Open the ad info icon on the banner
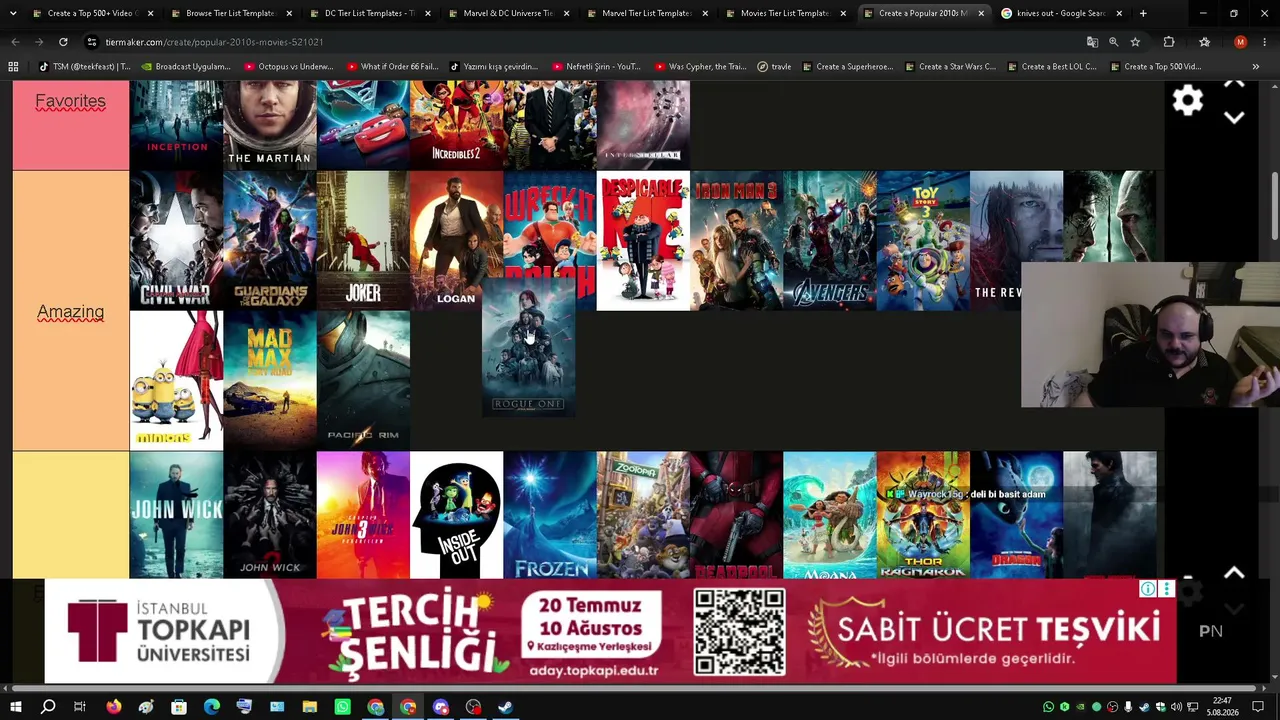1280x720 pixels. (x=1148, y=589)
